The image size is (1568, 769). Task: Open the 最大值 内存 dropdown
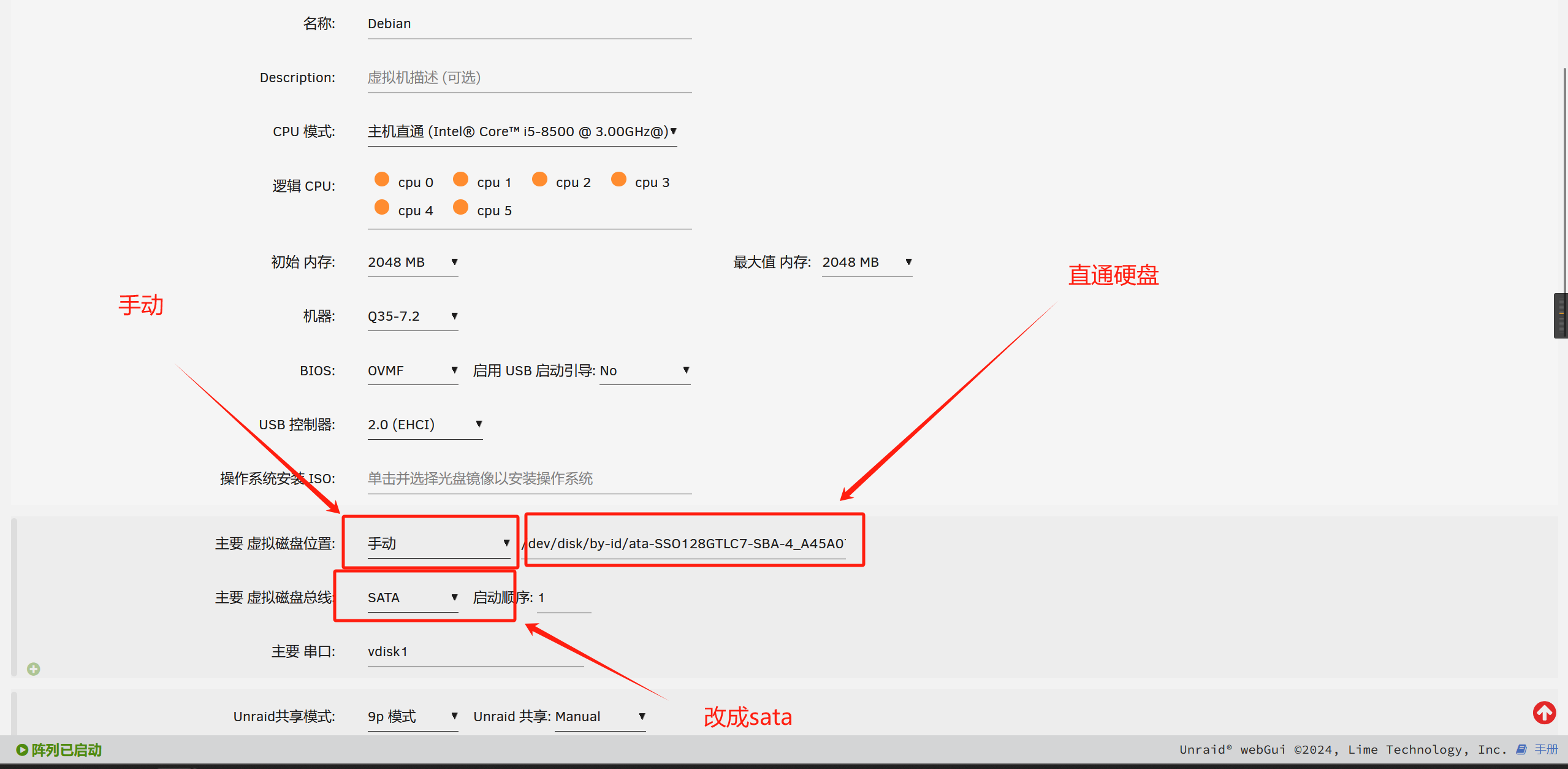click(867, 262)
